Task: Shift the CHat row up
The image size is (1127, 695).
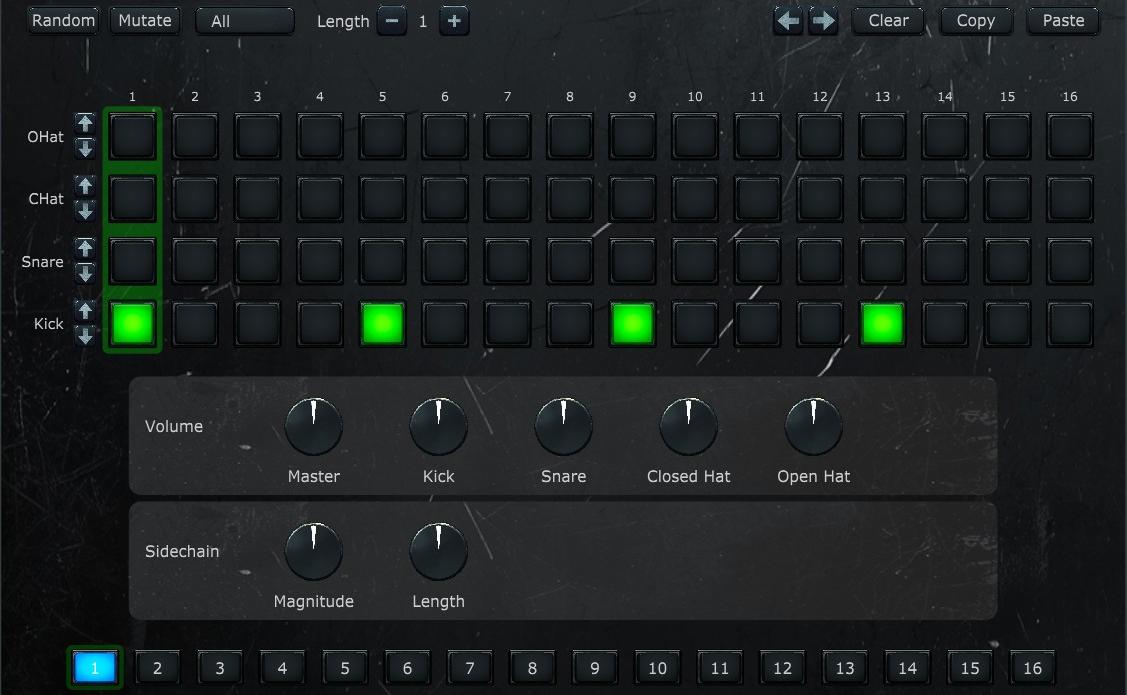Action: 87,186
